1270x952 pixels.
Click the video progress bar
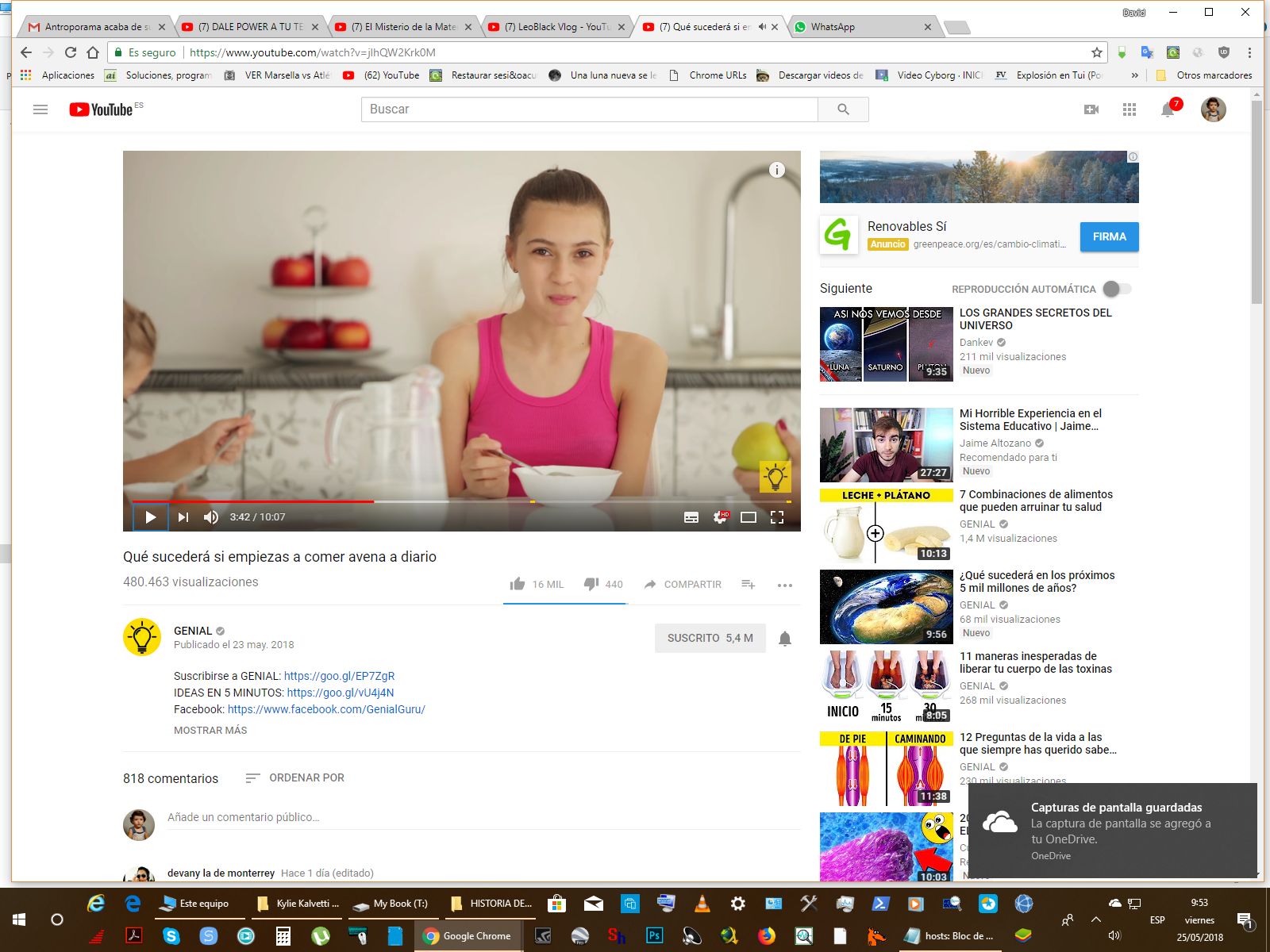(460, 501)
